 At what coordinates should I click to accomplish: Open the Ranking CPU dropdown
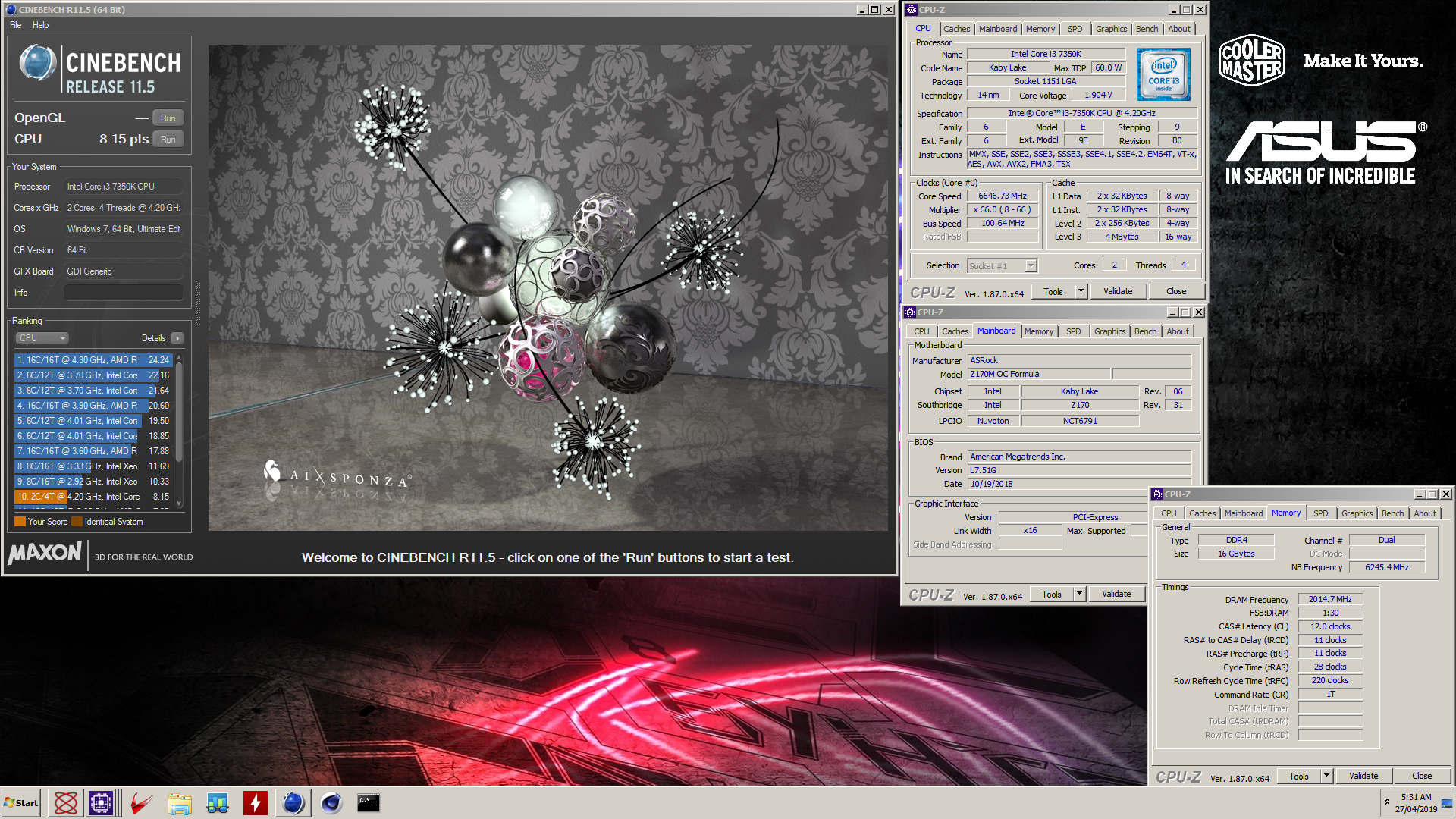[x=42, y=338]
